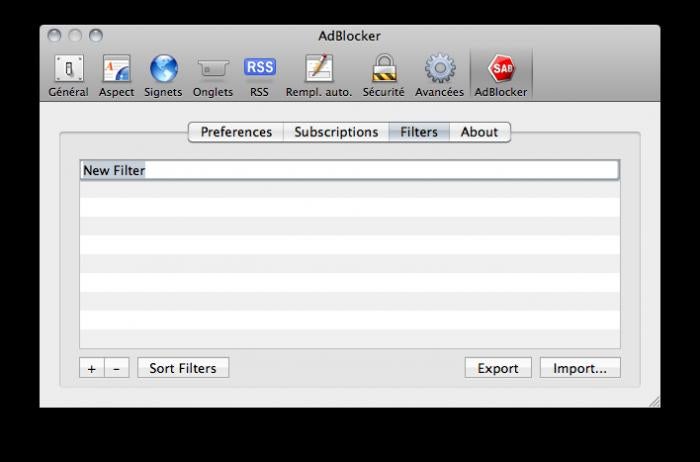Select the AdBlocker stop-sign pane
The height and width of the screenshot is (462, 700).
point(501,76)
